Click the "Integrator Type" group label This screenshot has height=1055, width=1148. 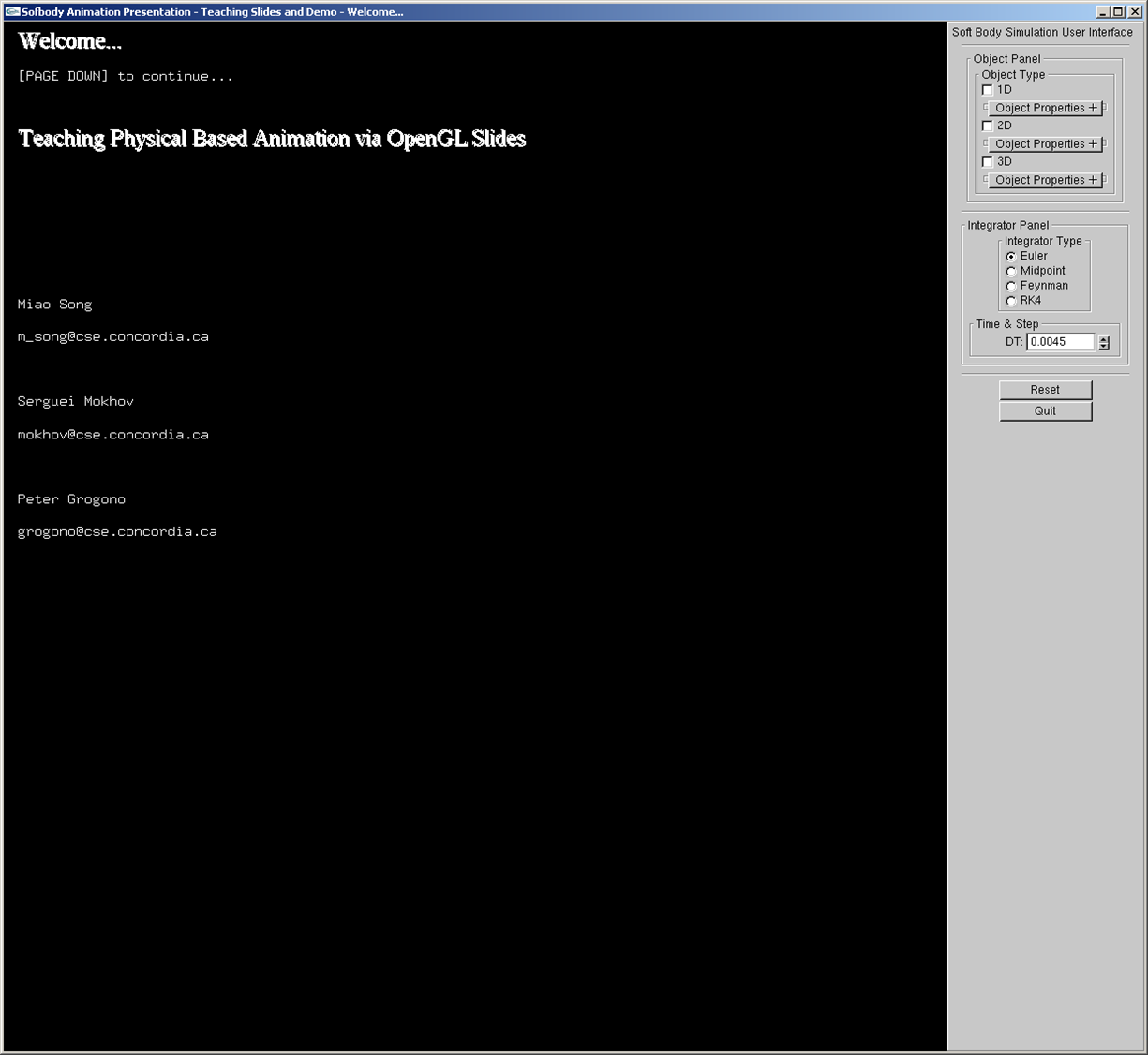pyautogui.click(x=1043, y=241)
